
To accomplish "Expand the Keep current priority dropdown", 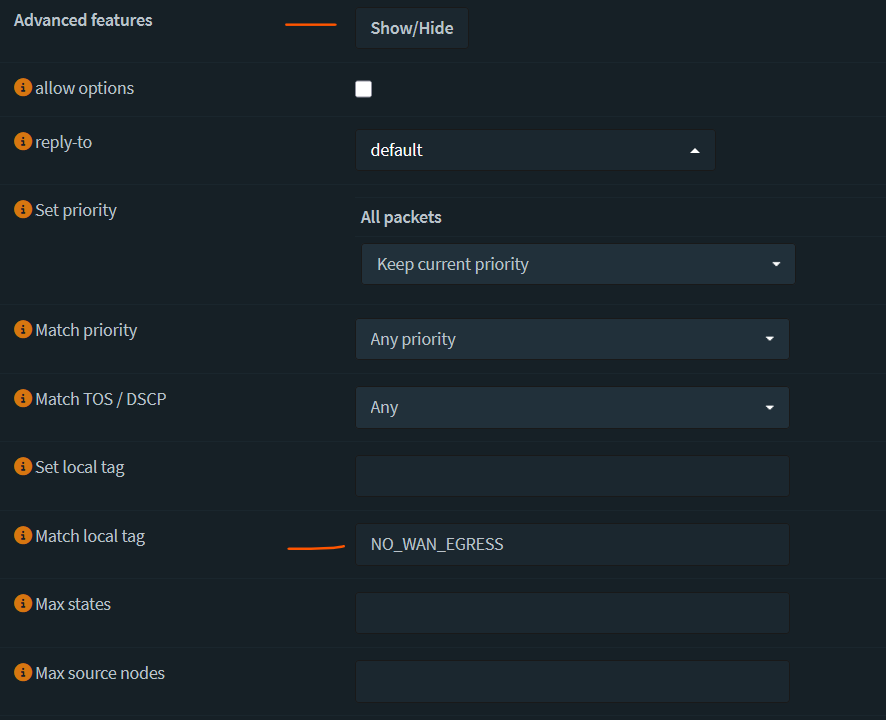I will pyautogui.click(x=578, y=264).
